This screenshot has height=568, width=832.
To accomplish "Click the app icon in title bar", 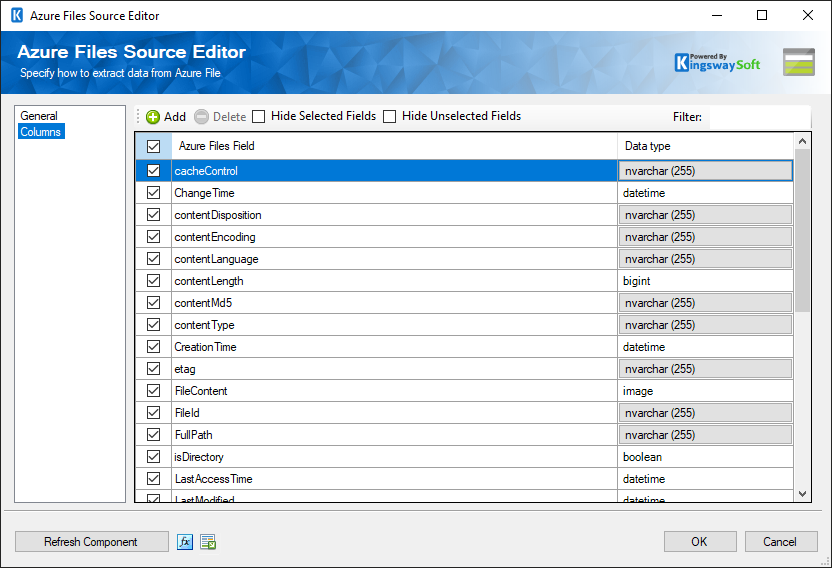I will (x=17, y=15).
